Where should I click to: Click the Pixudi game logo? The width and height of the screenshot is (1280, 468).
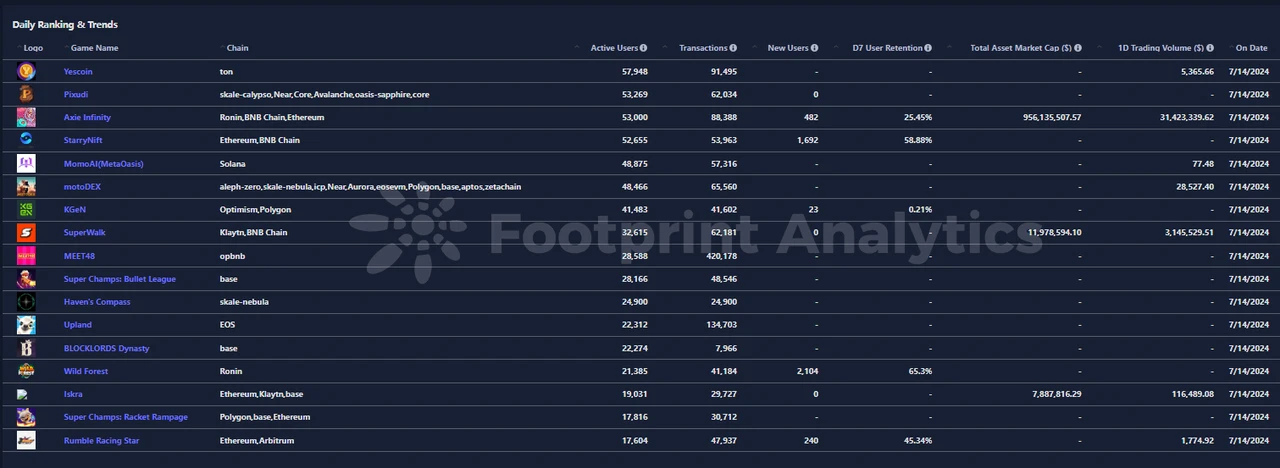pyautogui.click(x=27, y=94)
